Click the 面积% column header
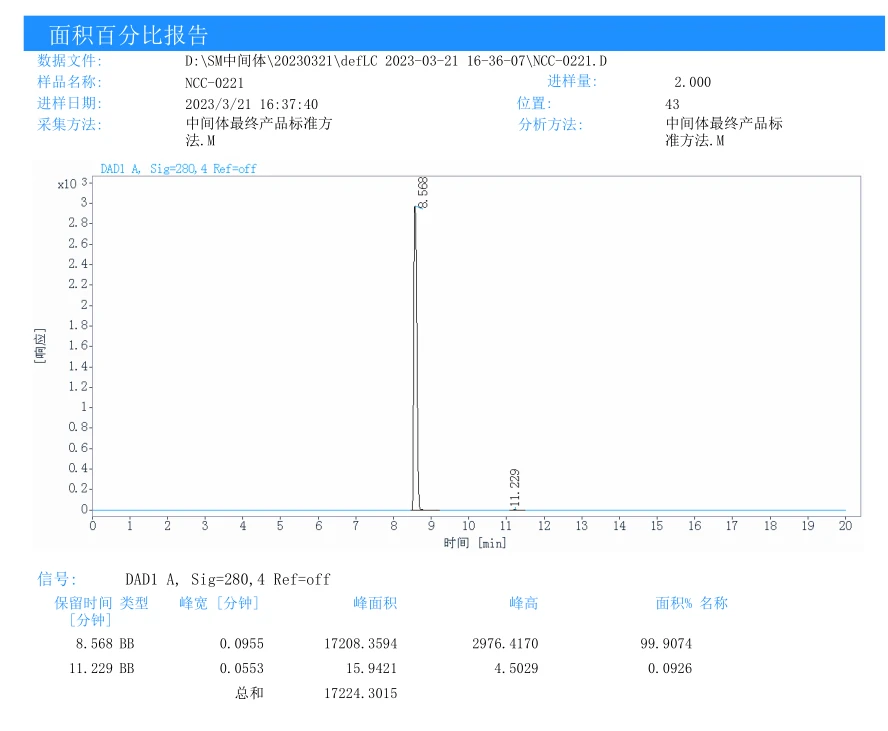 pyautogui.click(x=674, y=603)
